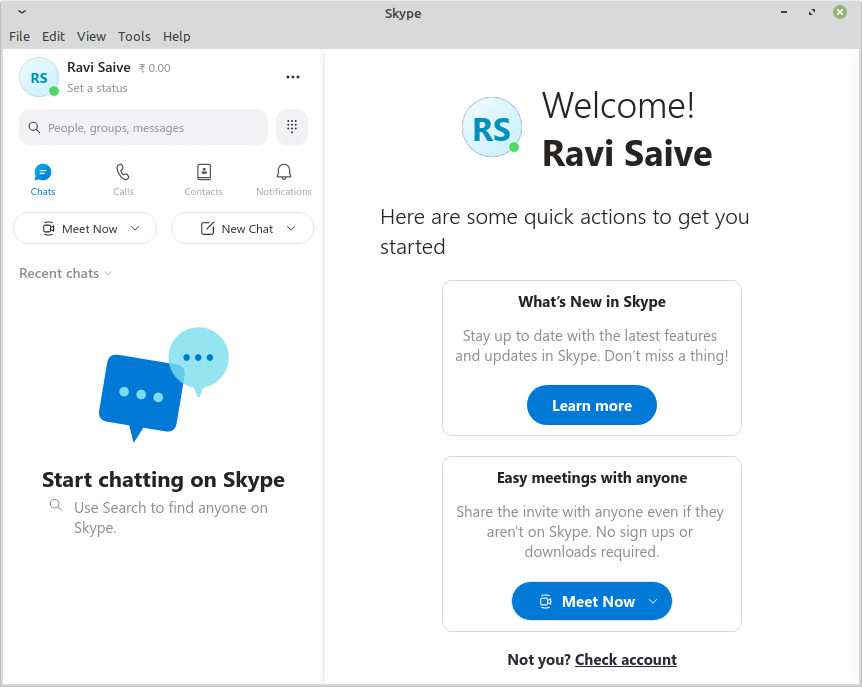
Task: Open the Contacts section
Action: [x=203, y=179]
